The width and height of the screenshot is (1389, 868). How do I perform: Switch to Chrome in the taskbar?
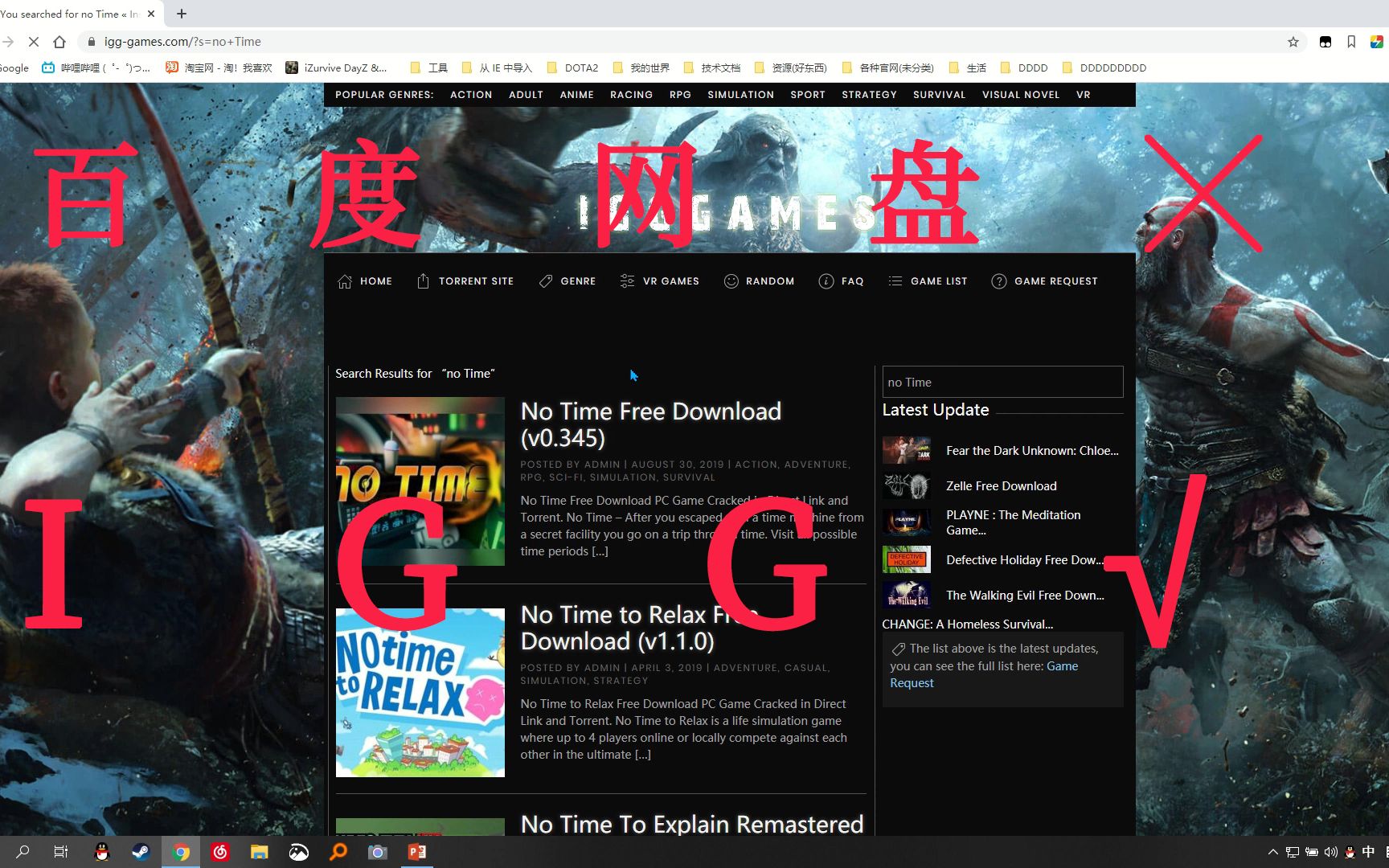click(x=181, y=852)
